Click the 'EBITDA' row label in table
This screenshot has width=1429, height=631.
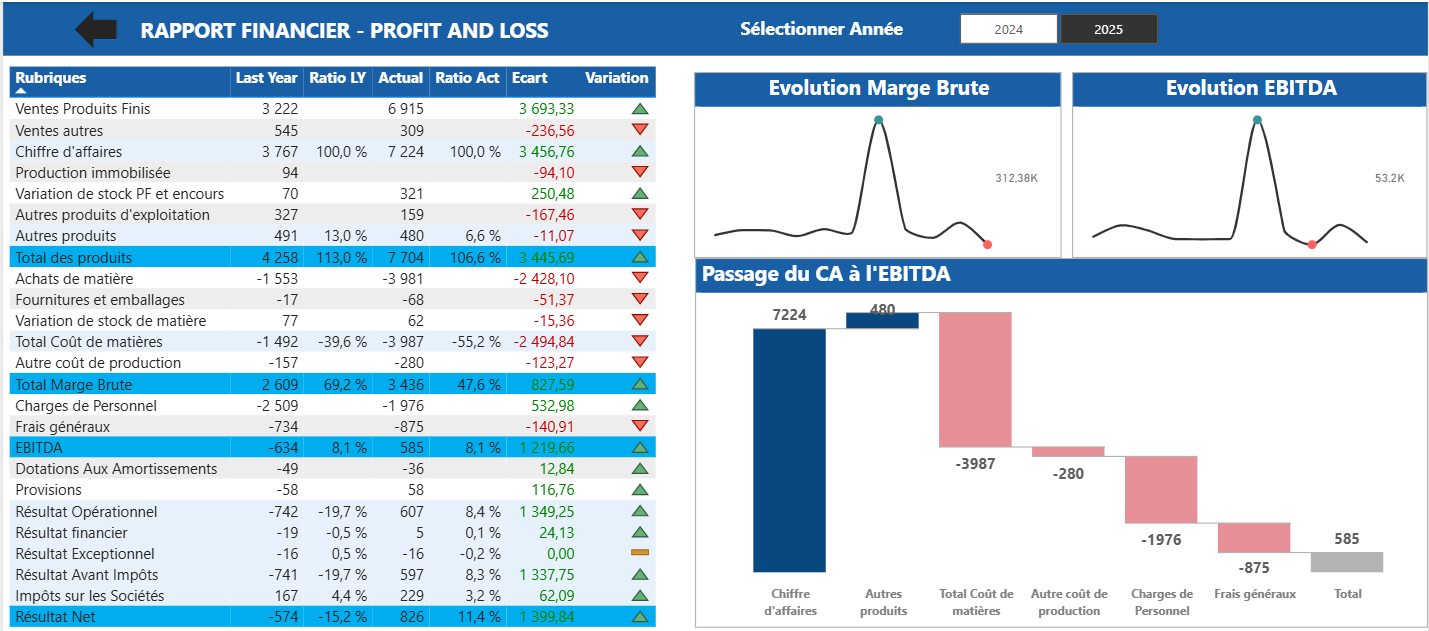click(x=39, y=447)
